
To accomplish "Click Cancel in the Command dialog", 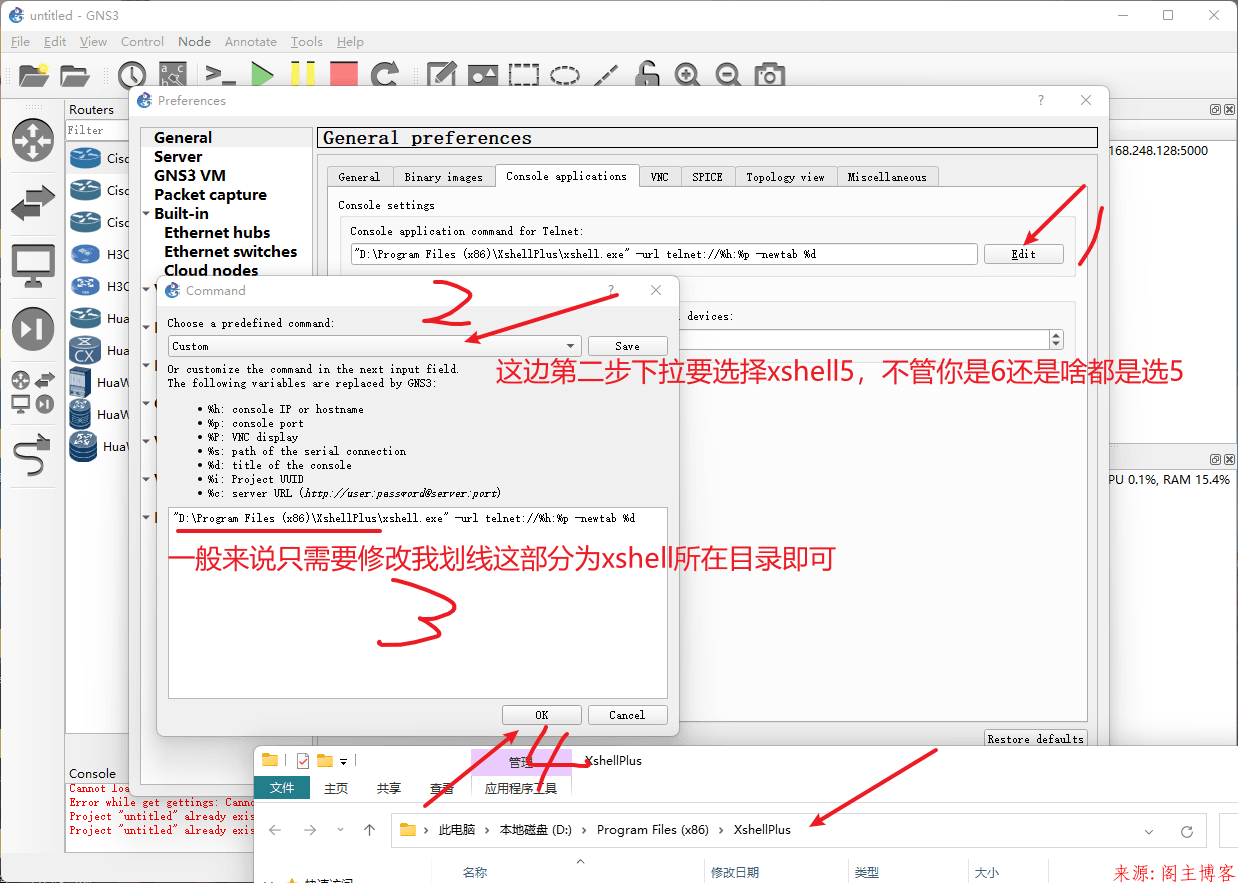I will point(627,715).
